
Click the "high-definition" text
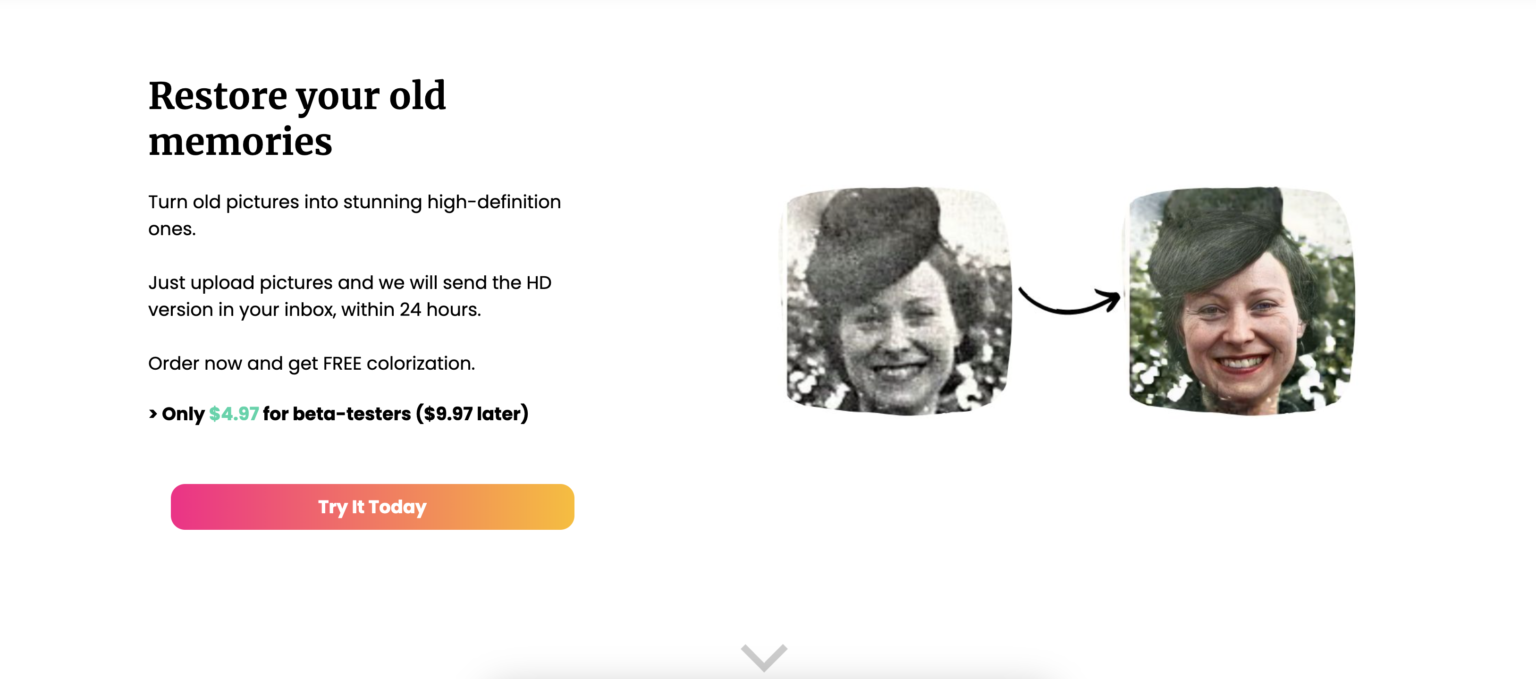494,202
